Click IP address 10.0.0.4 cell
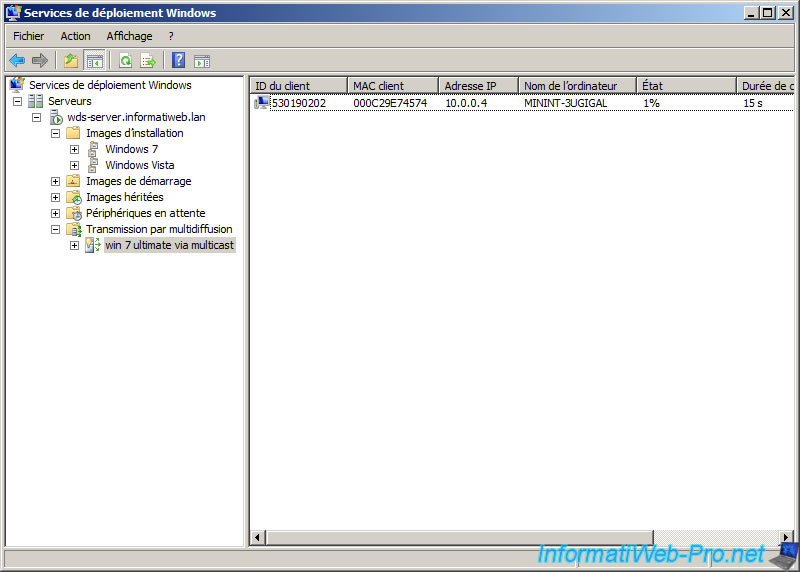Screen dimensions: 800x572 (x=466, y=103)
